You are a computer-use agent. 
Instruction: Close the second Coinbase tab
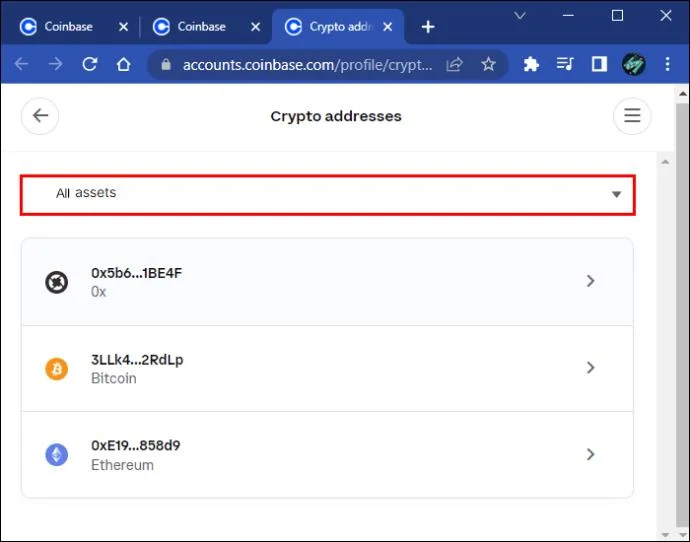(255, 27)
